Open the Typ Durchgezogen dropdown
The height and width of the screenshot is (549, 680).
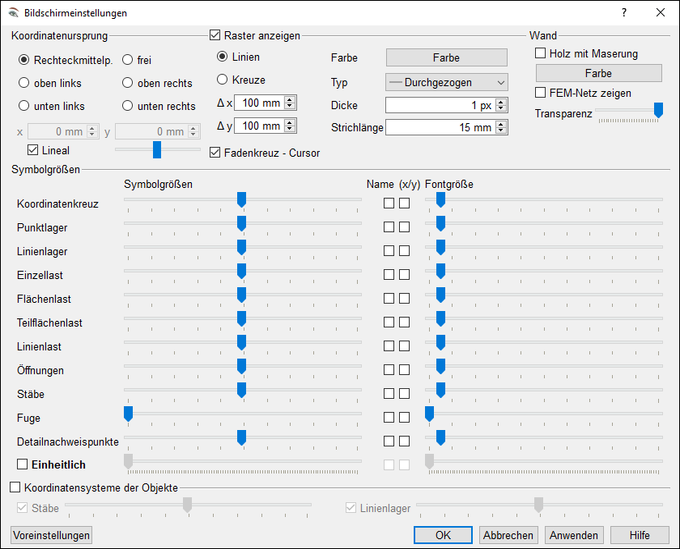446,82
